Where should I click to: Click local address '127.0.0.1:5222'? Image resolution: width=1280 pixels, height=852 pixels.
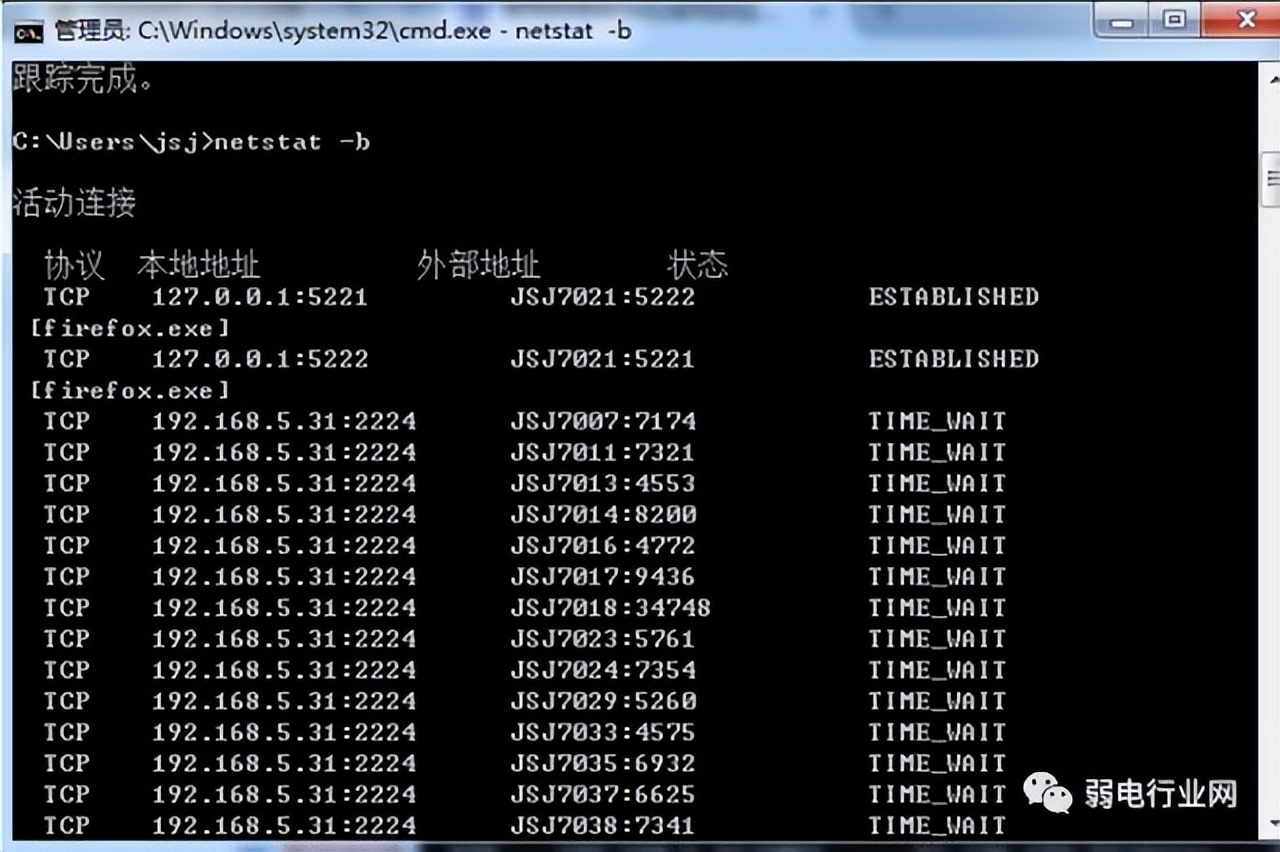(x=260, y=359)
